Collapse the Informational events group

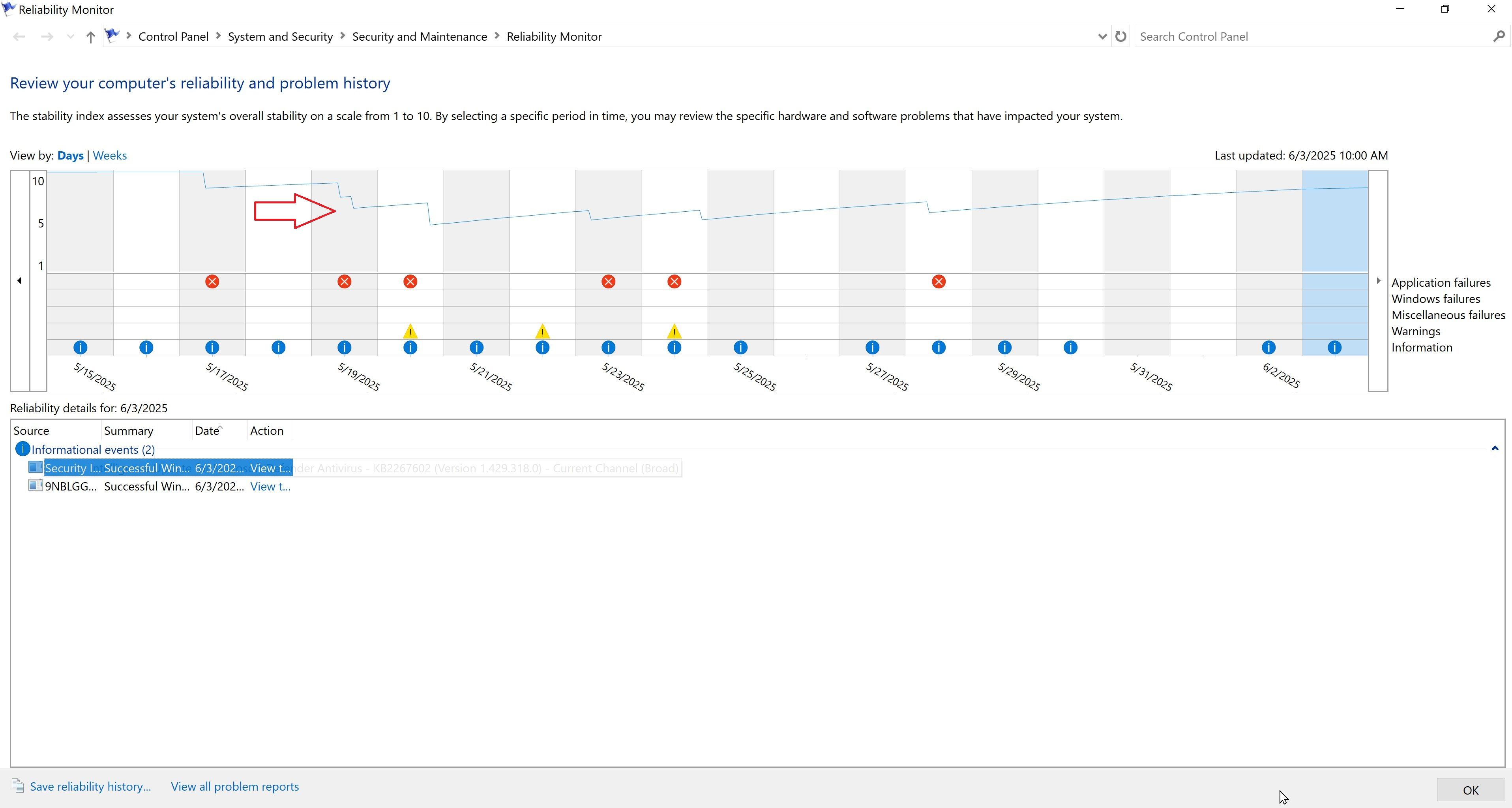[1494, 449]
